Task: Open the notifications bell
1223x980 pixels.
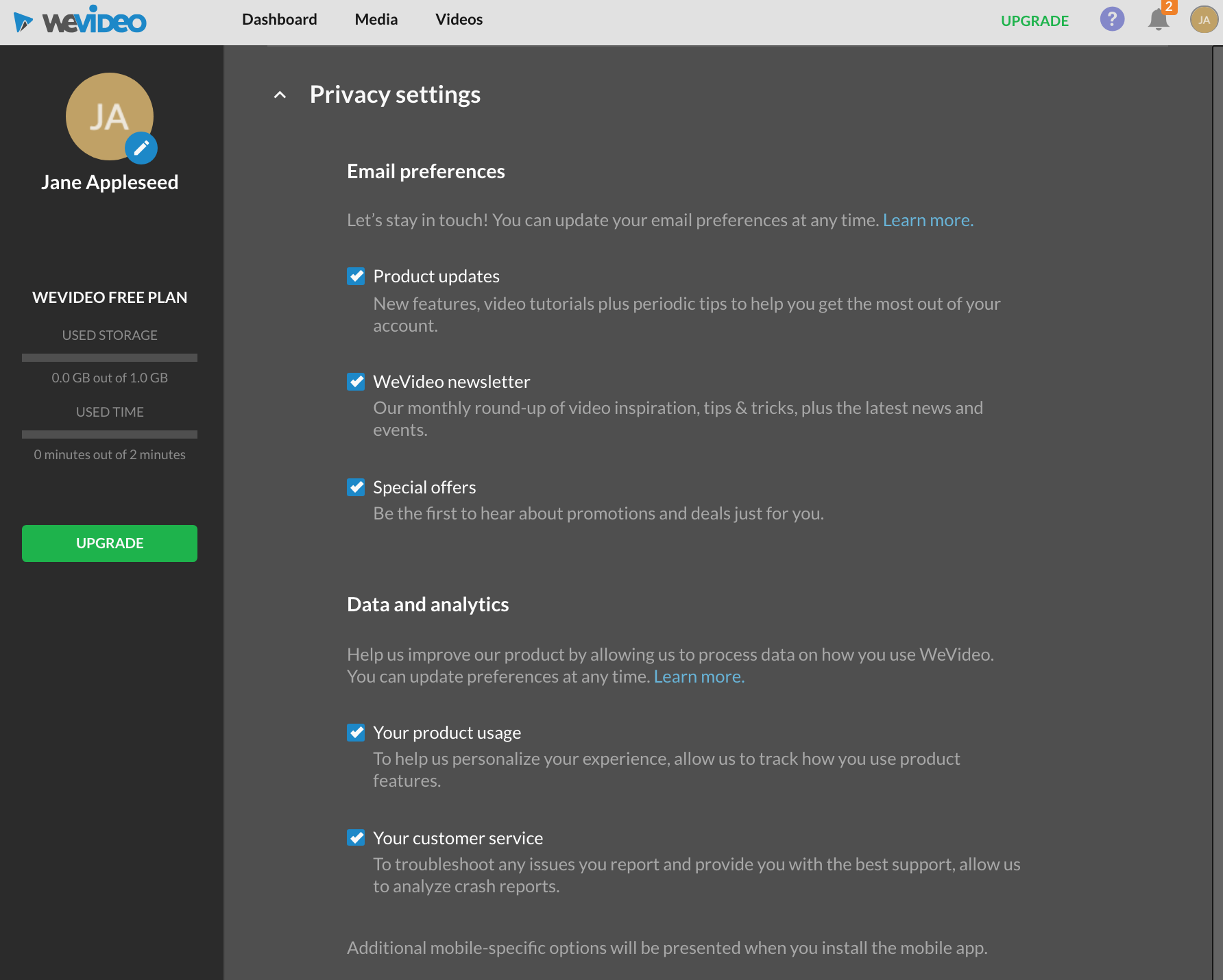Action: [x=1158, y=21]
